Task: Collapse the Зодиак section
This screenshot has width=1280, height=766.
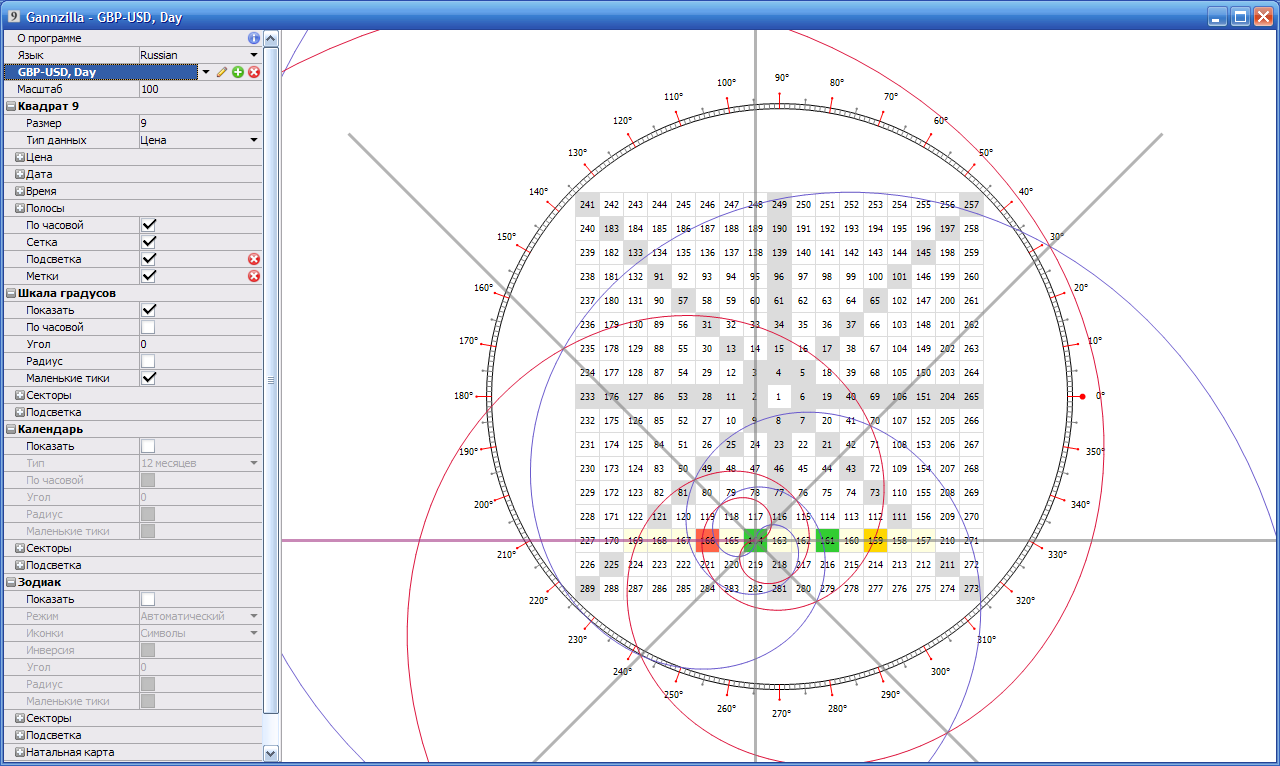Action: 10,582
